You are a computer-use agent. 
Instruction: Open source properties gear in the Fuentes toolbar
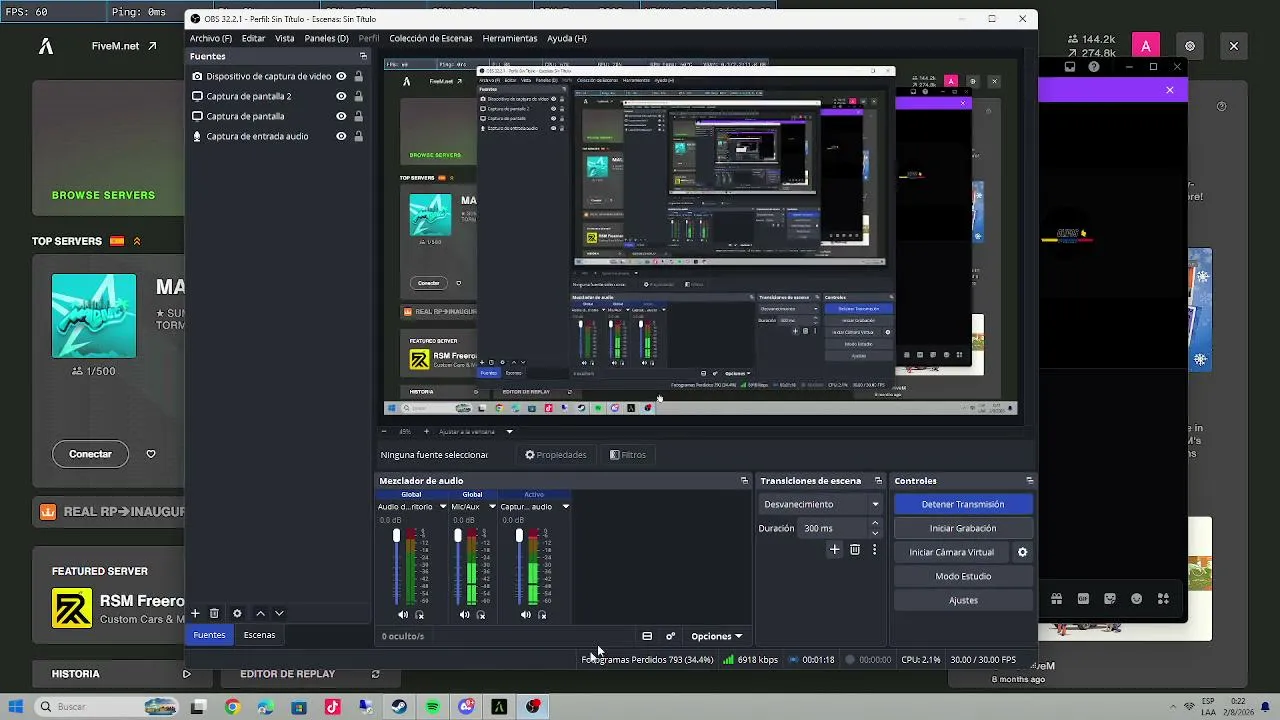coord(237,613)
